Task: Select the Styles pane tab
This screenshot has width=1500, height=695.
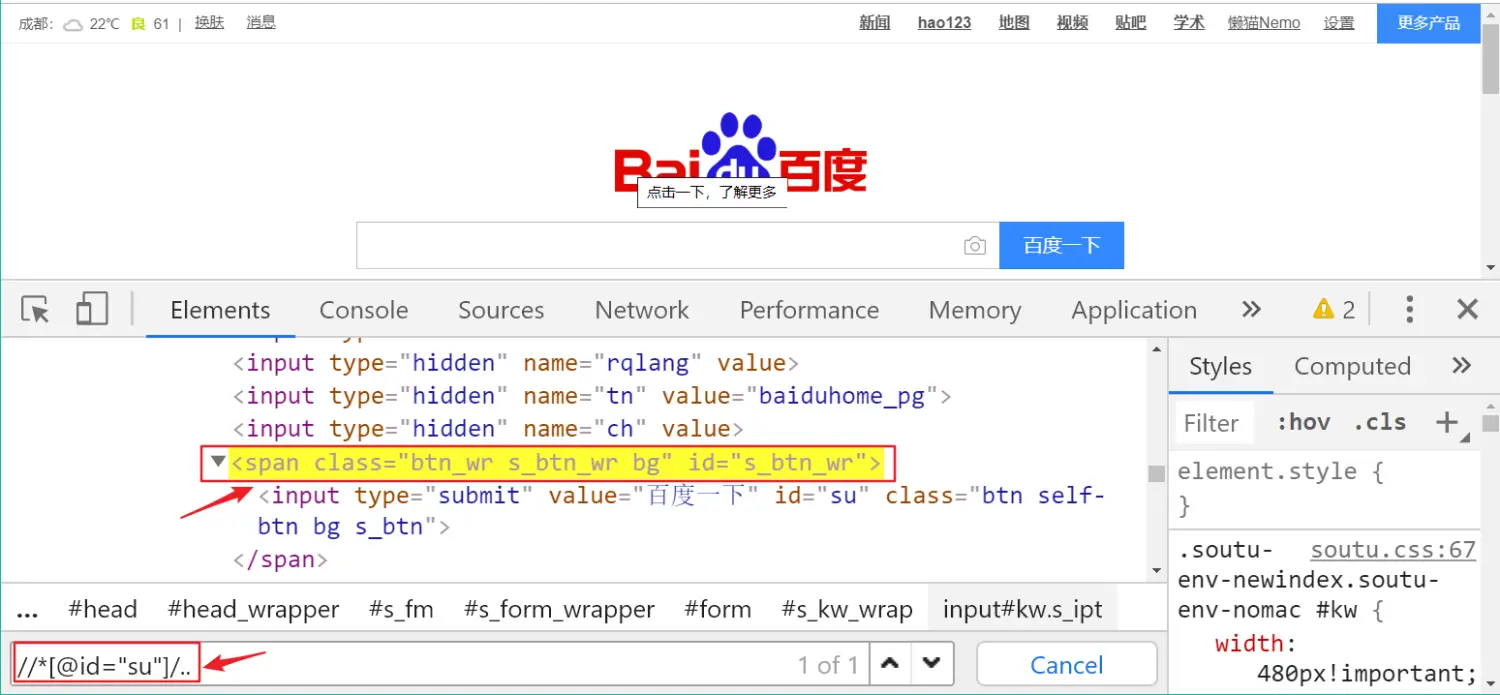Action: [1220, 367]
